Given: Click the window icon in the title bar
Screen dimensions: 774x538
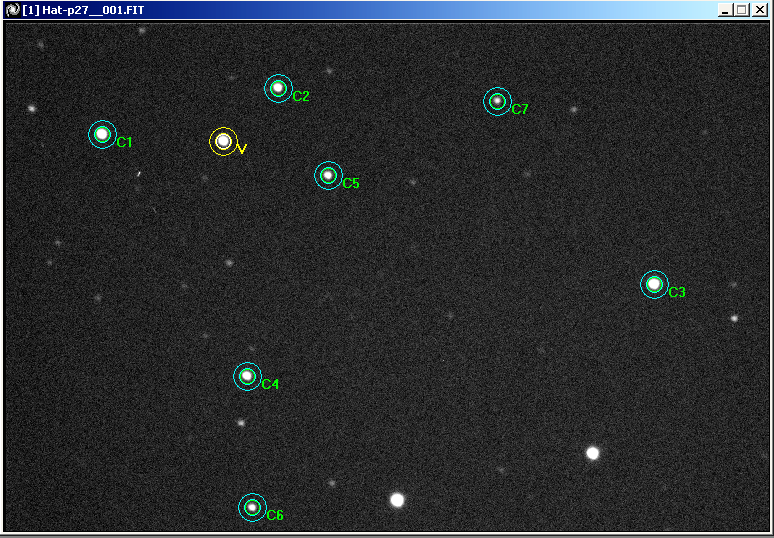Looking at the screenshot, I should [x=12, y=9].
